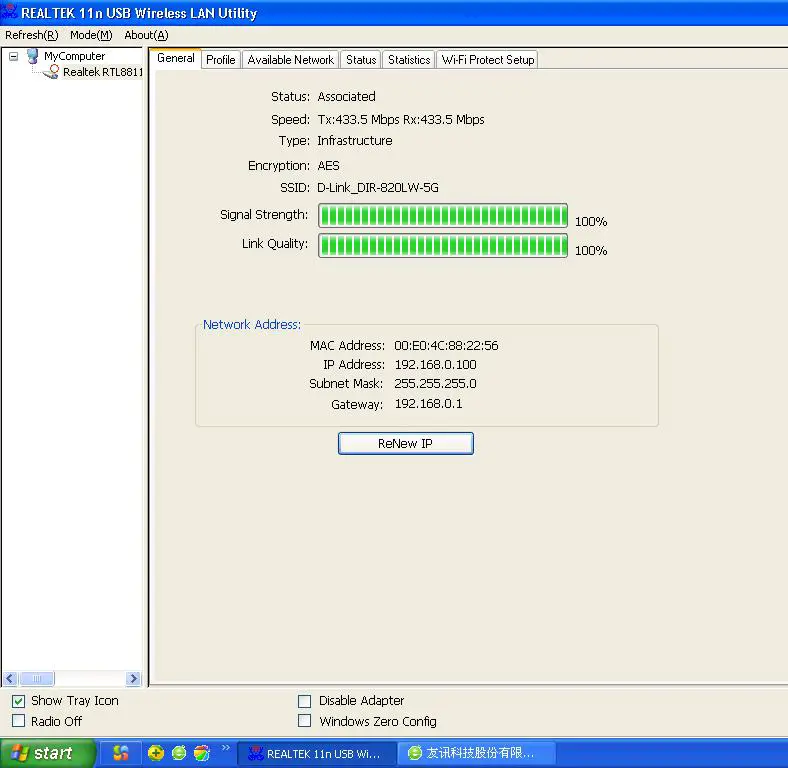
Task: Open the Statistics tab
Action: tap(409, 60)
